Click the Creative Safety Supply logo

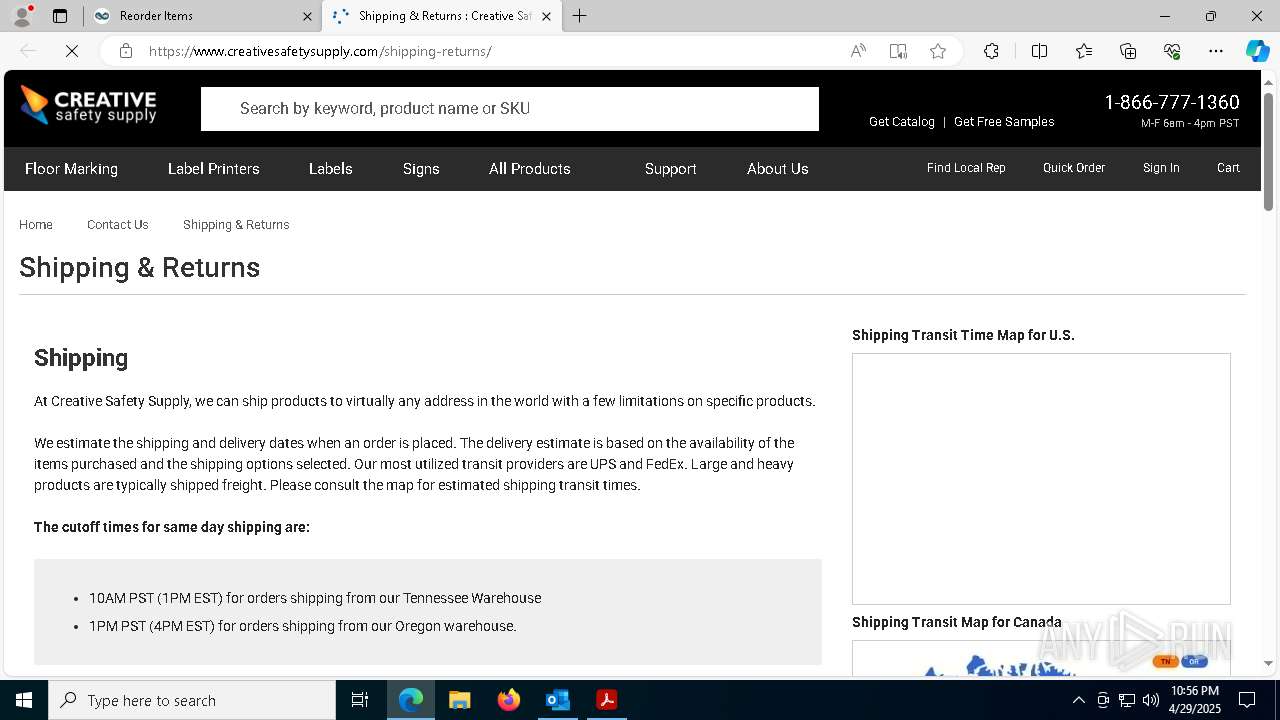click(x=88, y=106)
